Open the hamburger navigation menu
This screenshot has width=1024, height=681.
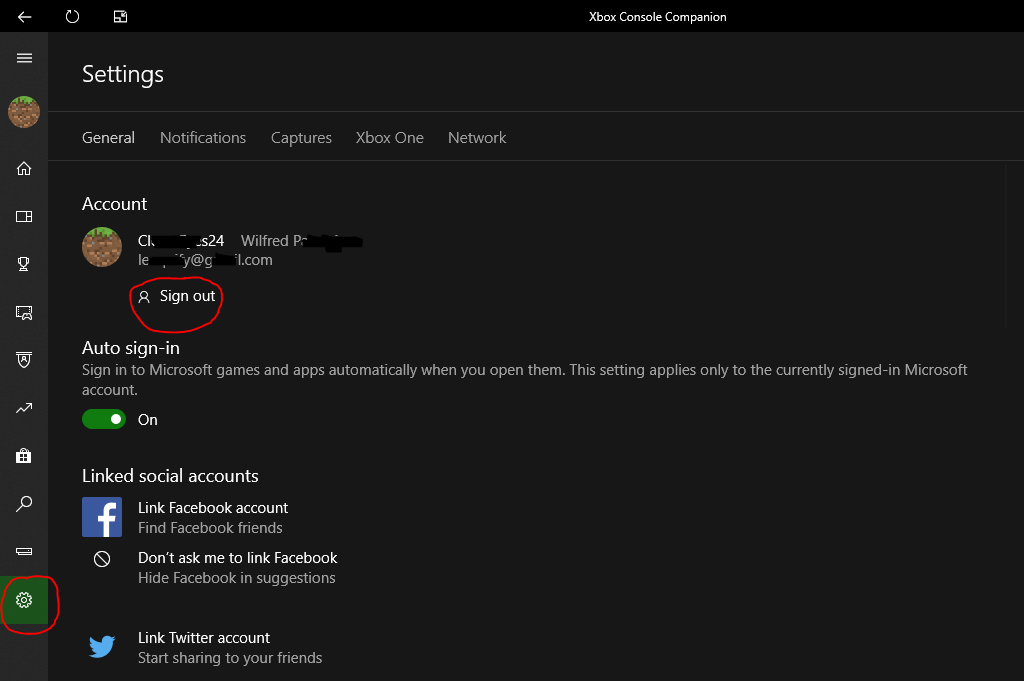(24, 58)
